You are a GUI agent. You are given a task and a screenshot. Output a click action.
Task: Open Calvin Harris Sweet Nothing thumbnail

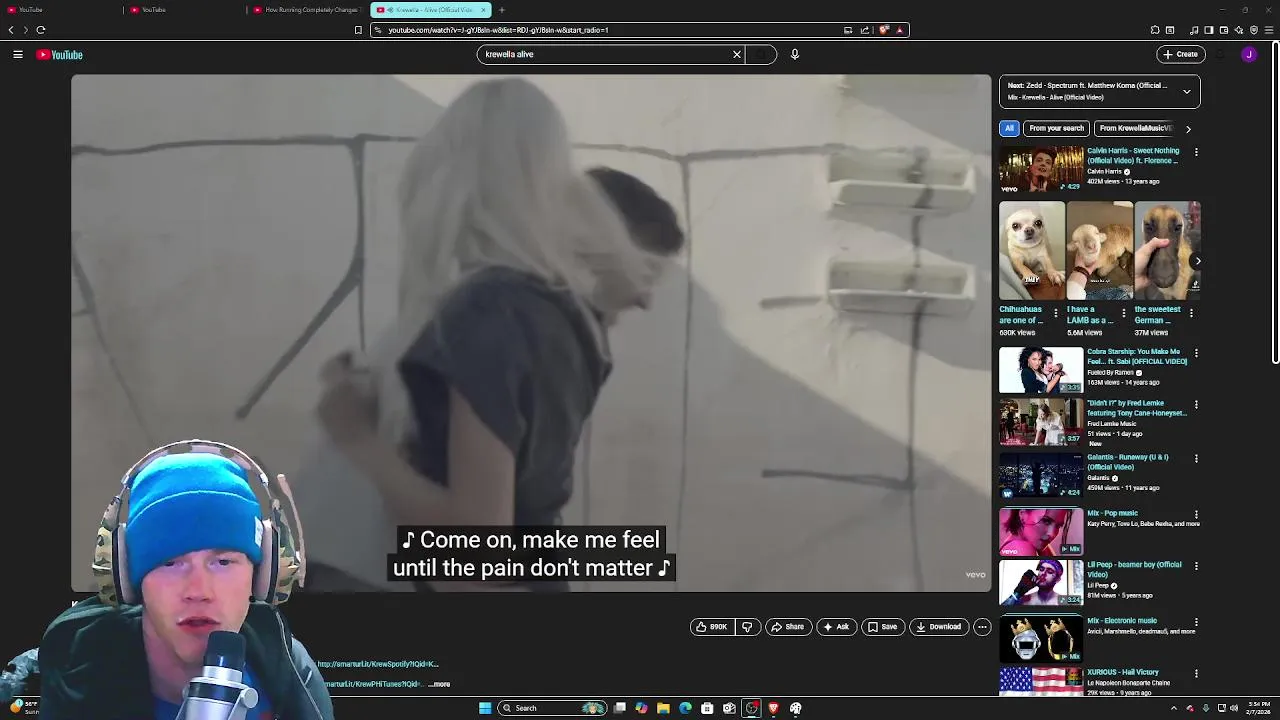point(1041,170)
